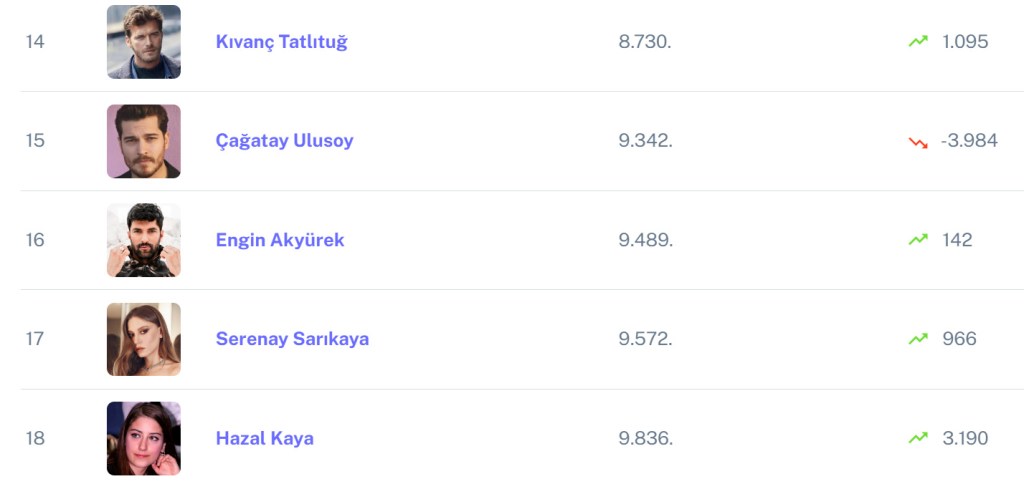This screenshot has height=484, width=1024.
Task: Click the thumbnail photo in row 18
Action: [x=144, y=438]
